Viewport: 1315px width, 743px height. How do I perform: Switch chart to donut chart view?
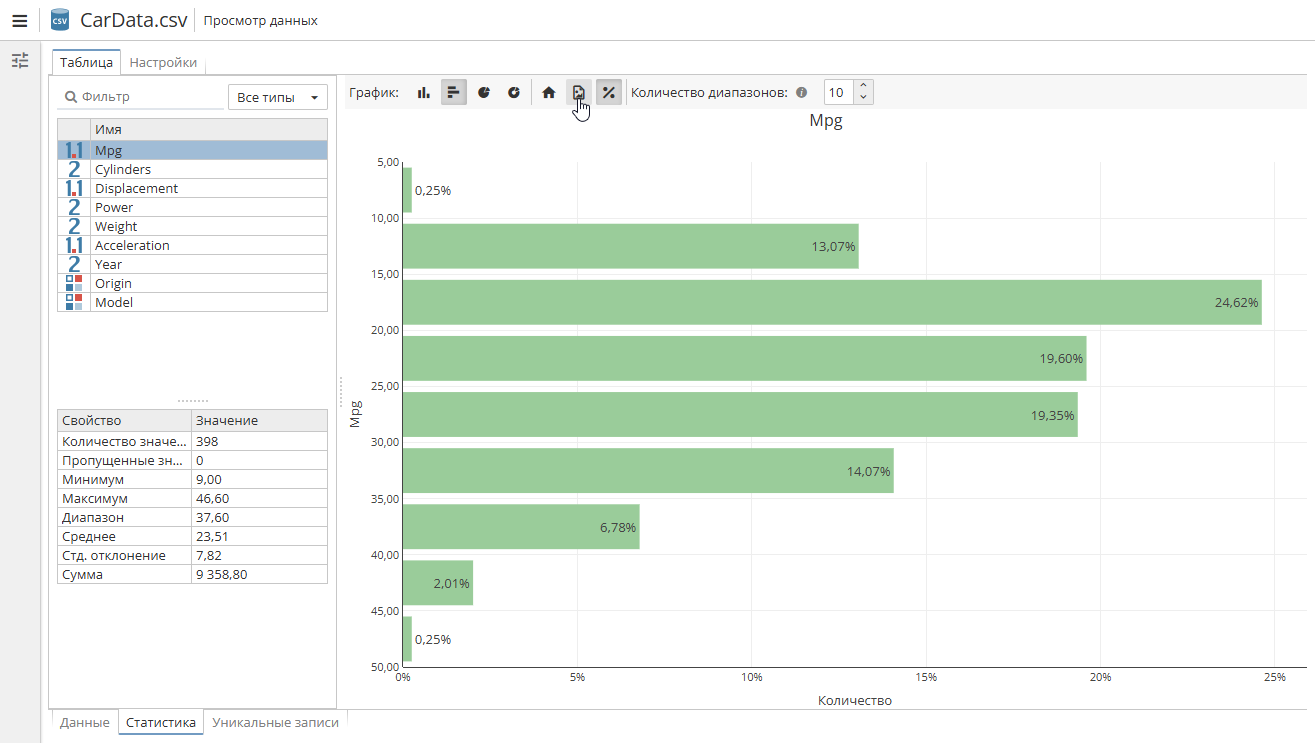pos(514,92)
